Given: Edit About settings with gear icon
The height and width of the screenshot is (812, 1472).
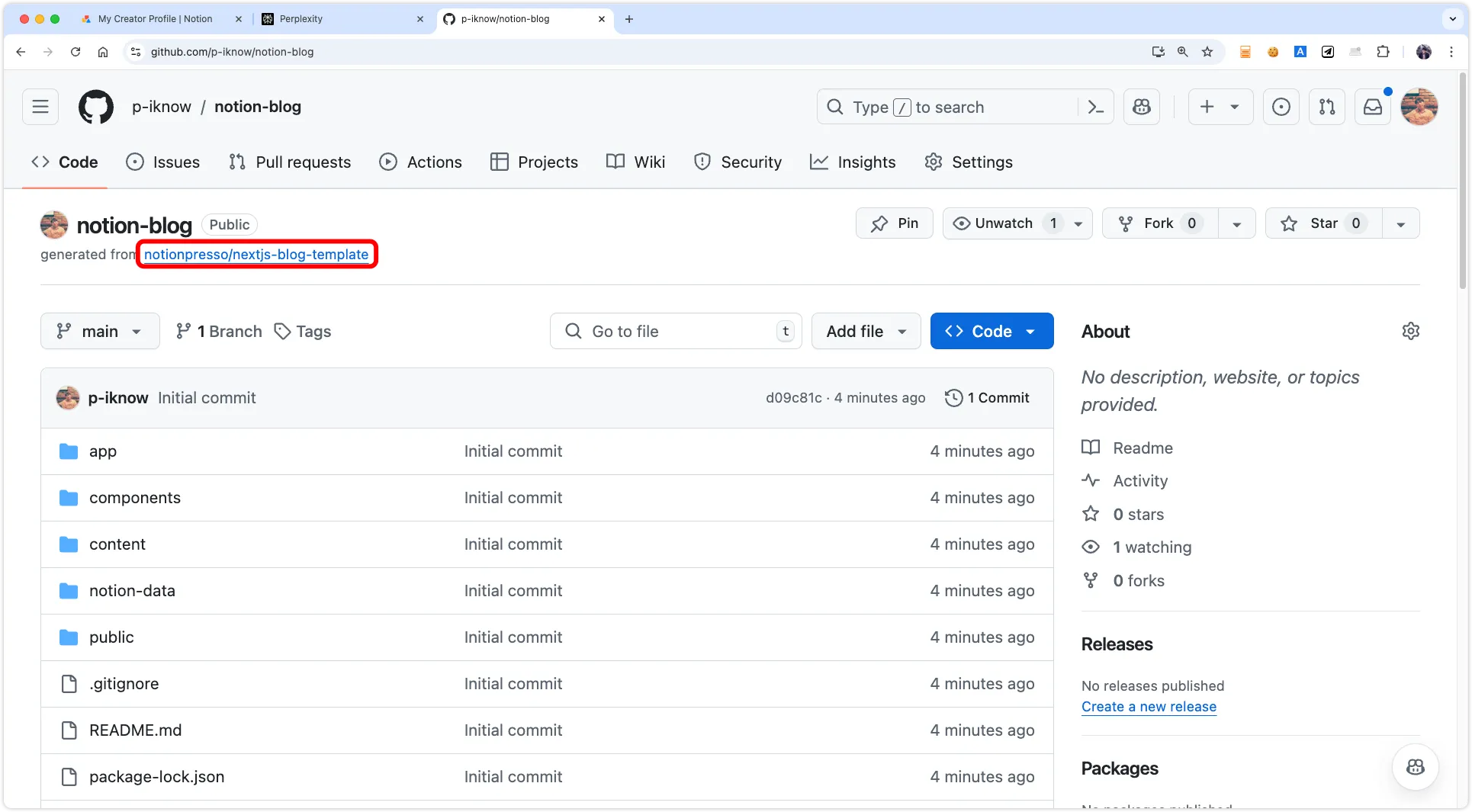Looking at the screenshot, I should [x=1410, y=331].
